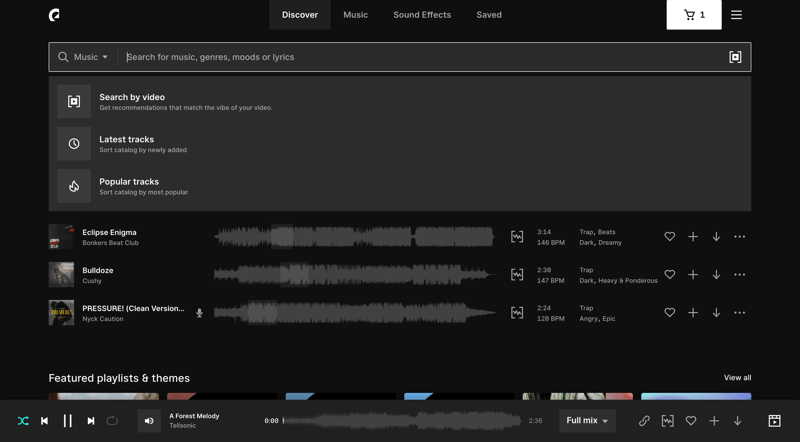Choose the Popular tracks suggestion
The image size is (800, 442).
pos(399,186)
